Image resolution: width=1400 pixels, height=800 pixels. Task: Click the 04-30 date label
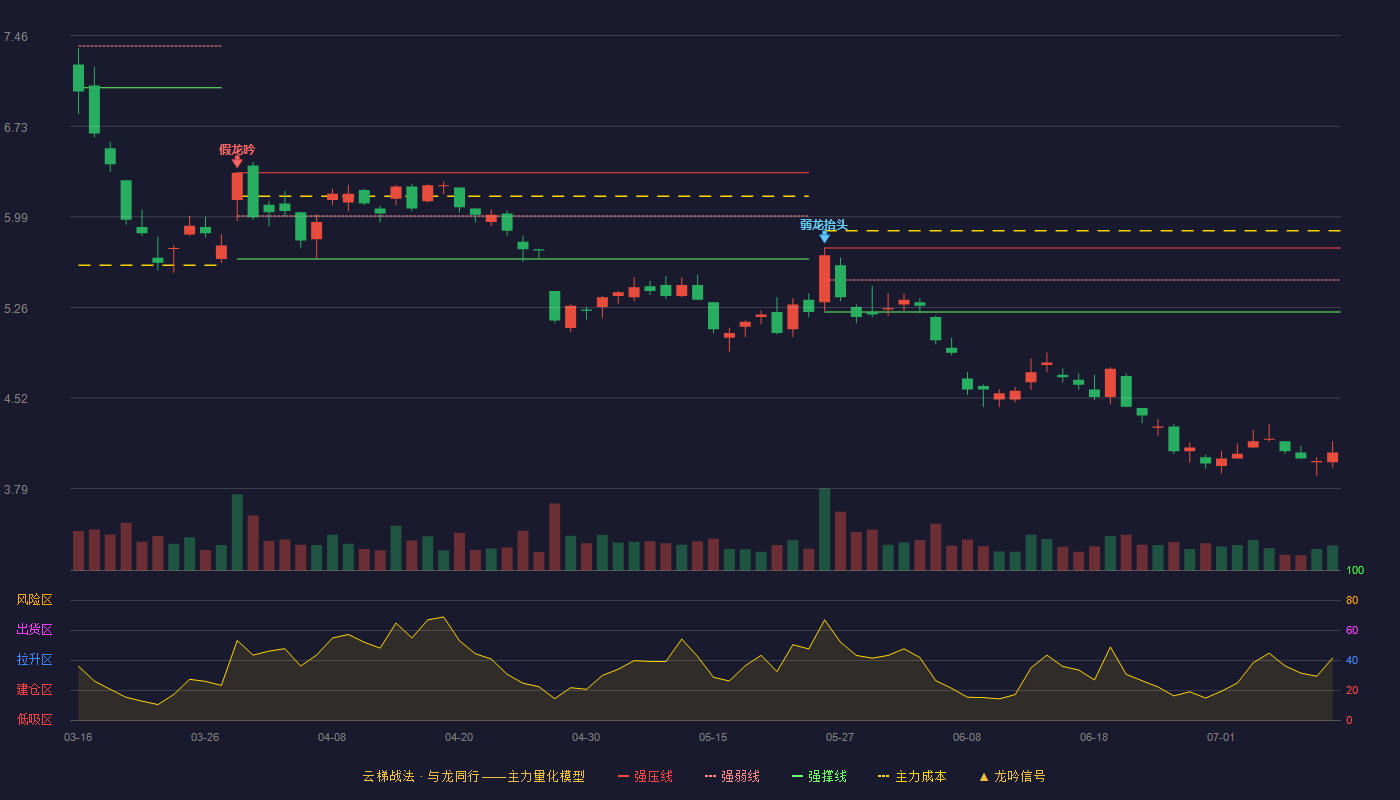point(586,737)
